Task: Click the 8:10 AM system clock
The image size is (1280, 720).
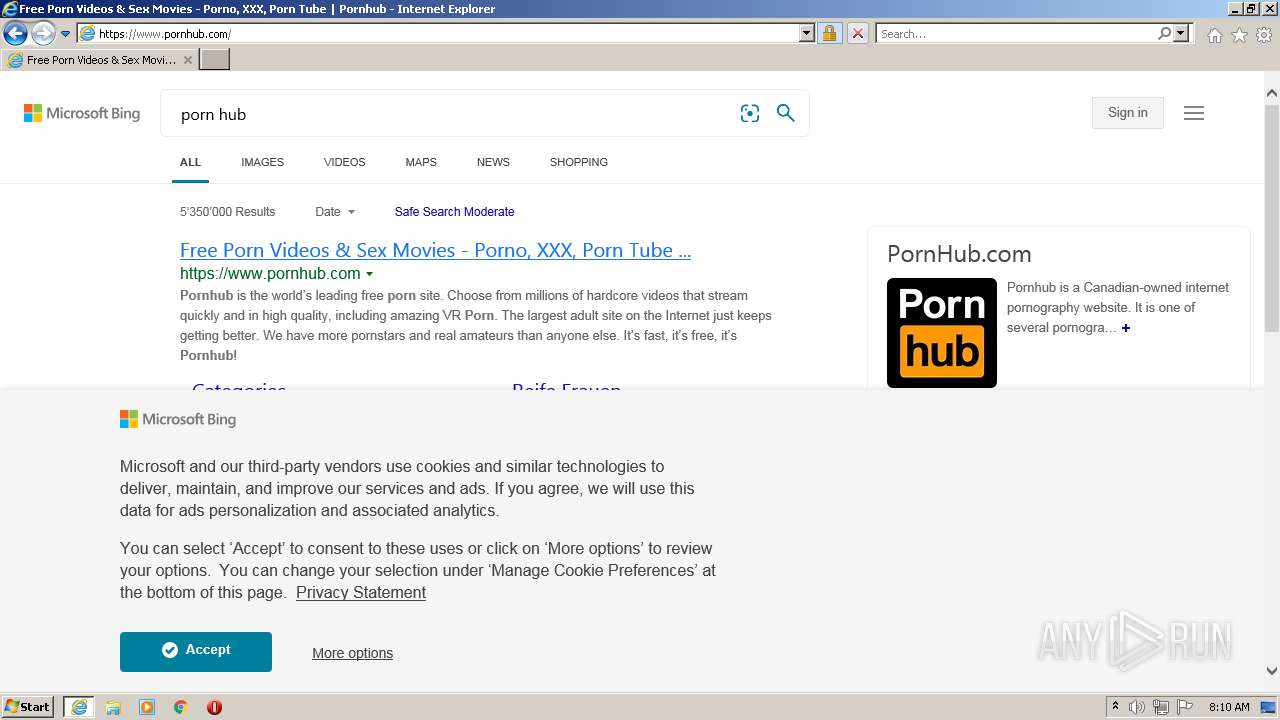Action: point(1229,707)
